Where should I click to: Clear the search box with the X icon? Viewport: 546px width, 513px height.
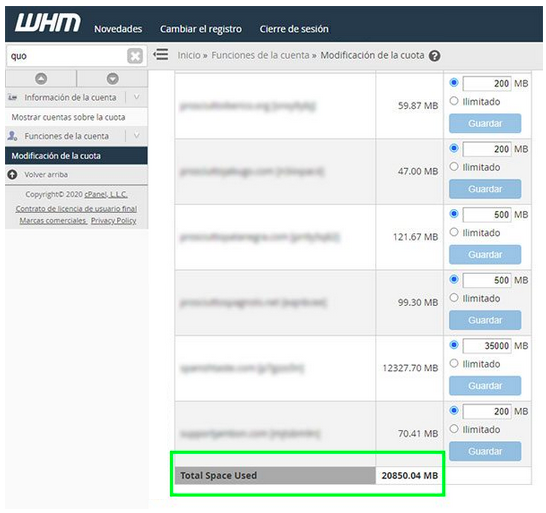point(135,56)
